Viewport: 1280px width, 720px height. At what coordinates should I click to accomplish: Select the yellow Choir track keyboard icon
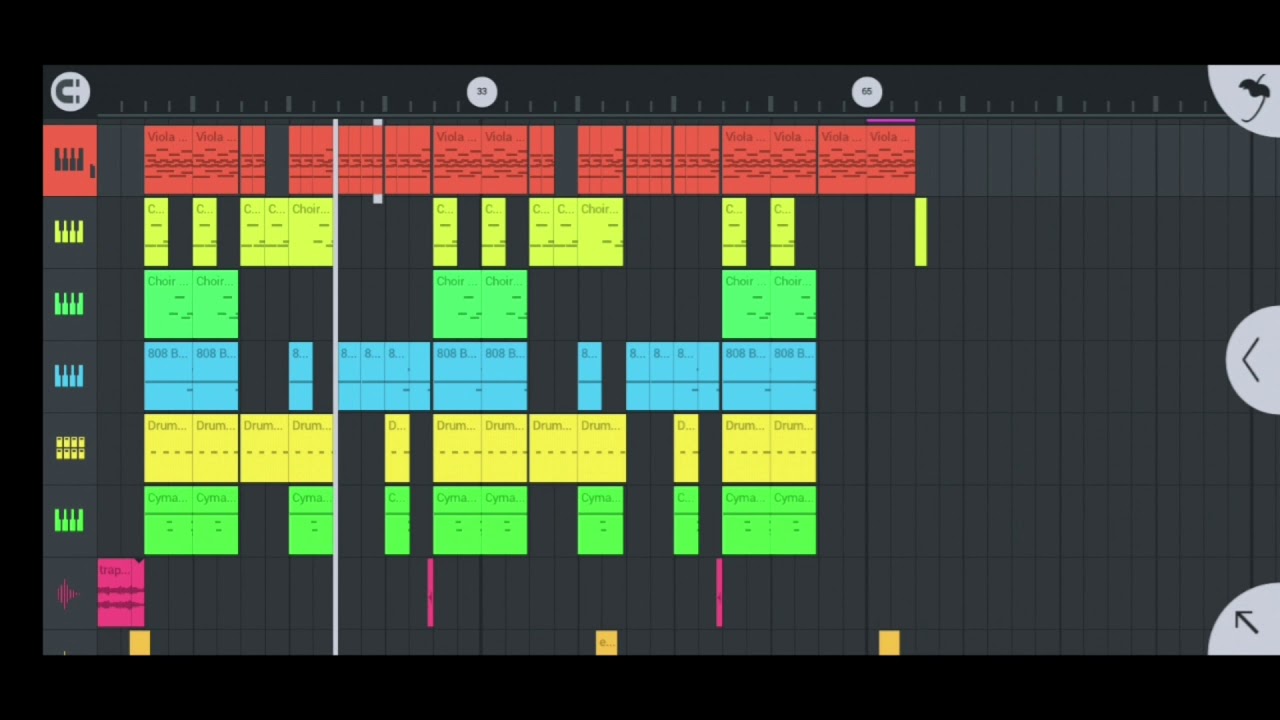69,232
